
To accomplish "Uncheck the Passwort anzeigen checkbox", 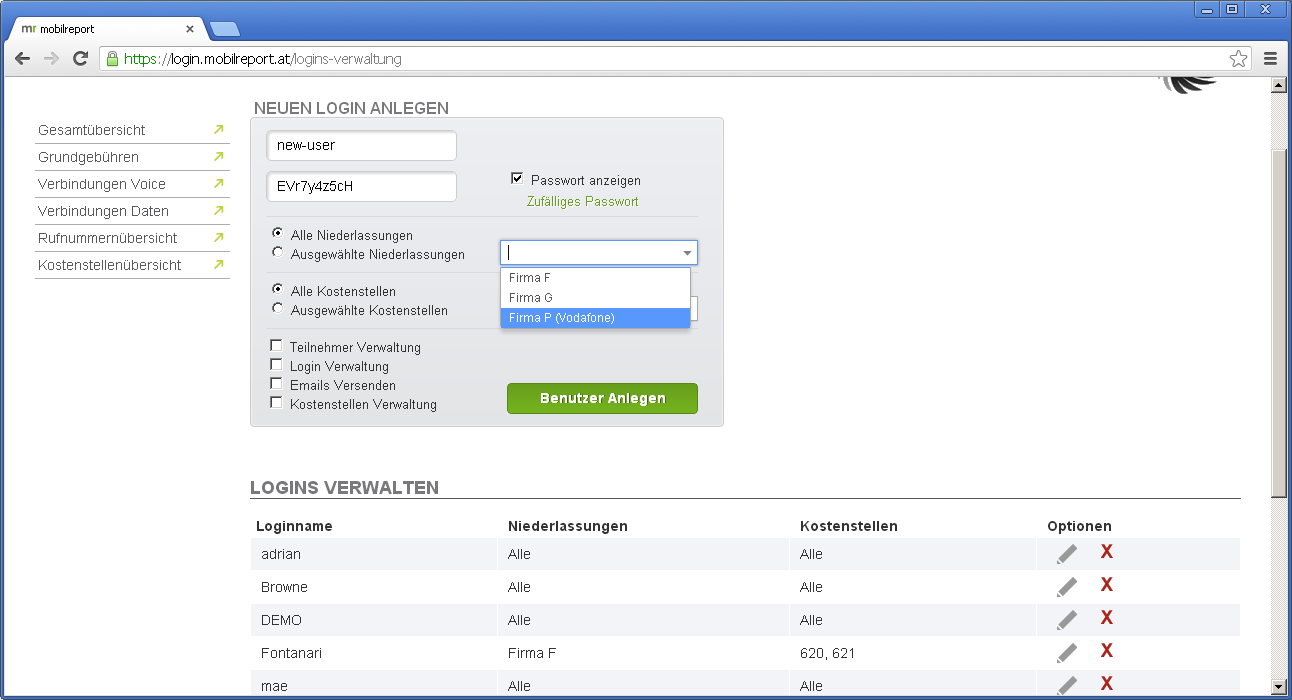I will [x=517, y=179].
